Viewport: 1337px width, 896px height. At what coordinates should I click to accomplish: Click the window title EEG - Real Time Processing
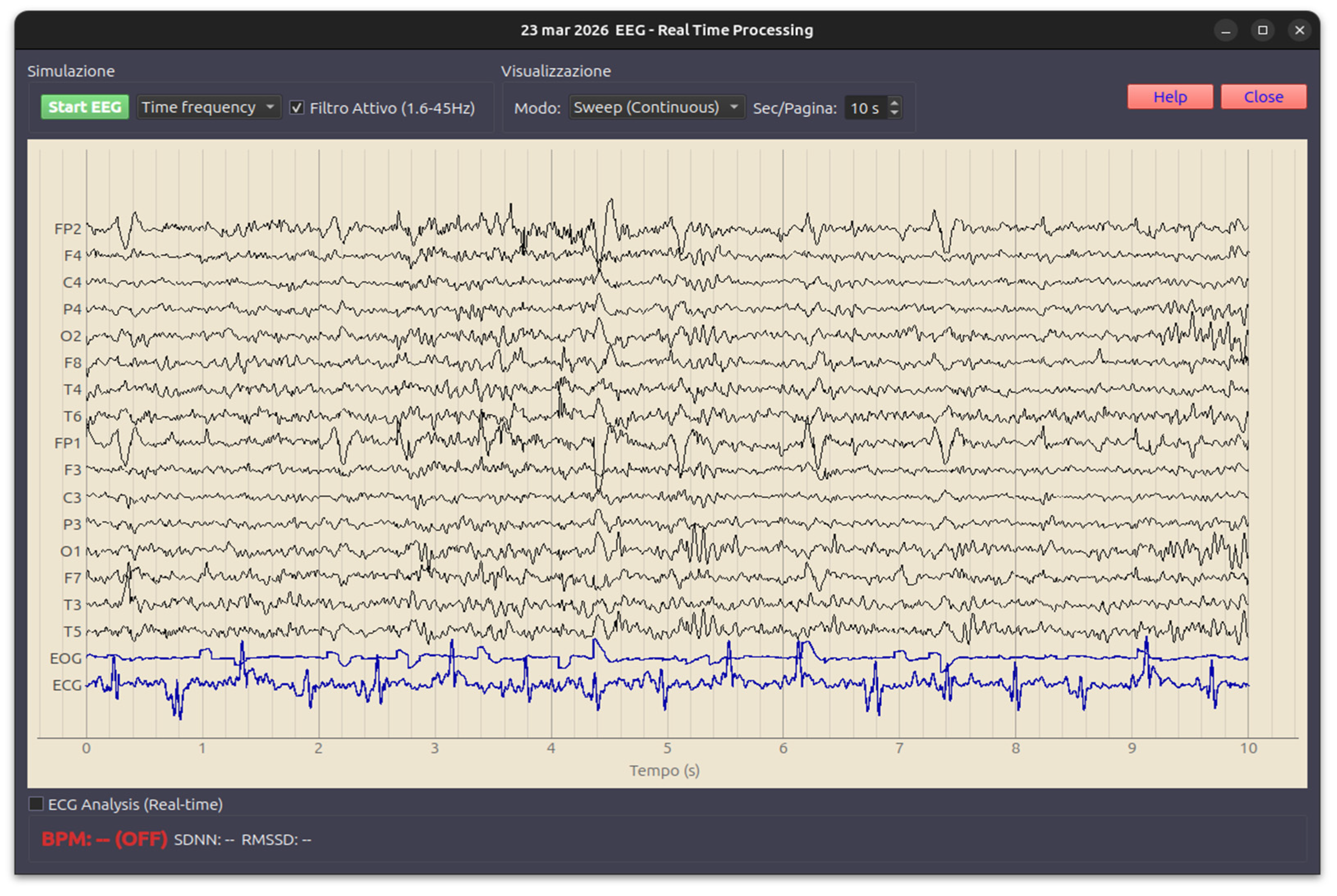pyautogui.click(x=714, y=30)
